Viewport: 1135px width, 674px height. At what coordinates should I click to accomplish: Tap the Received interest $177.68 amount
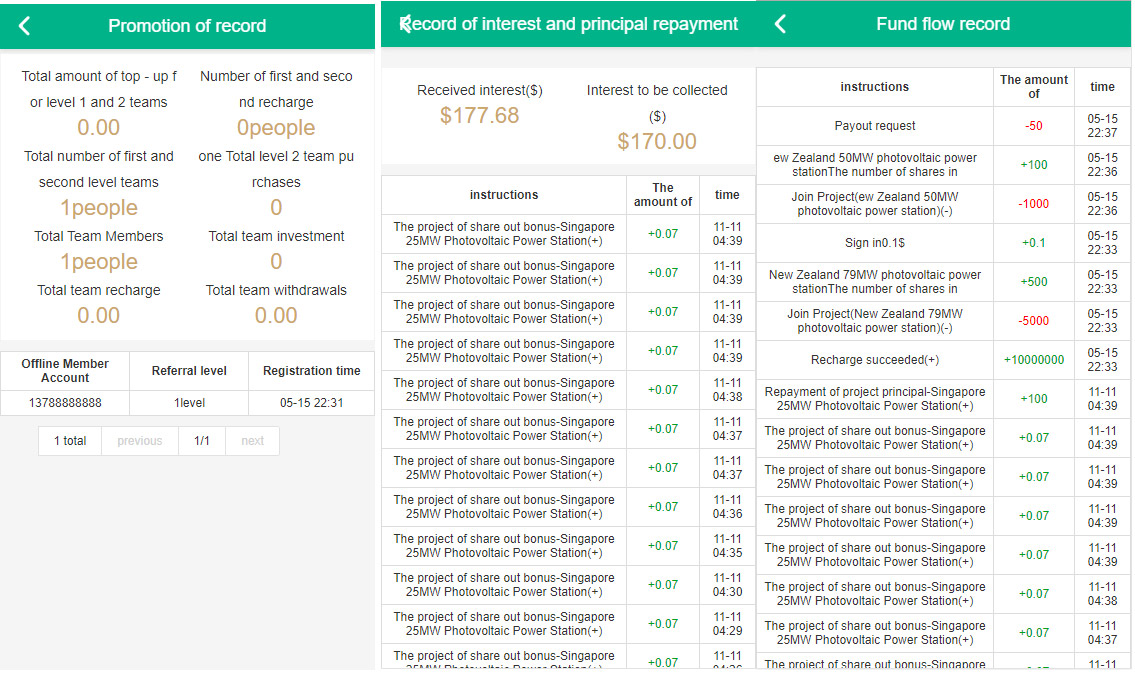[x=479, y=116]
